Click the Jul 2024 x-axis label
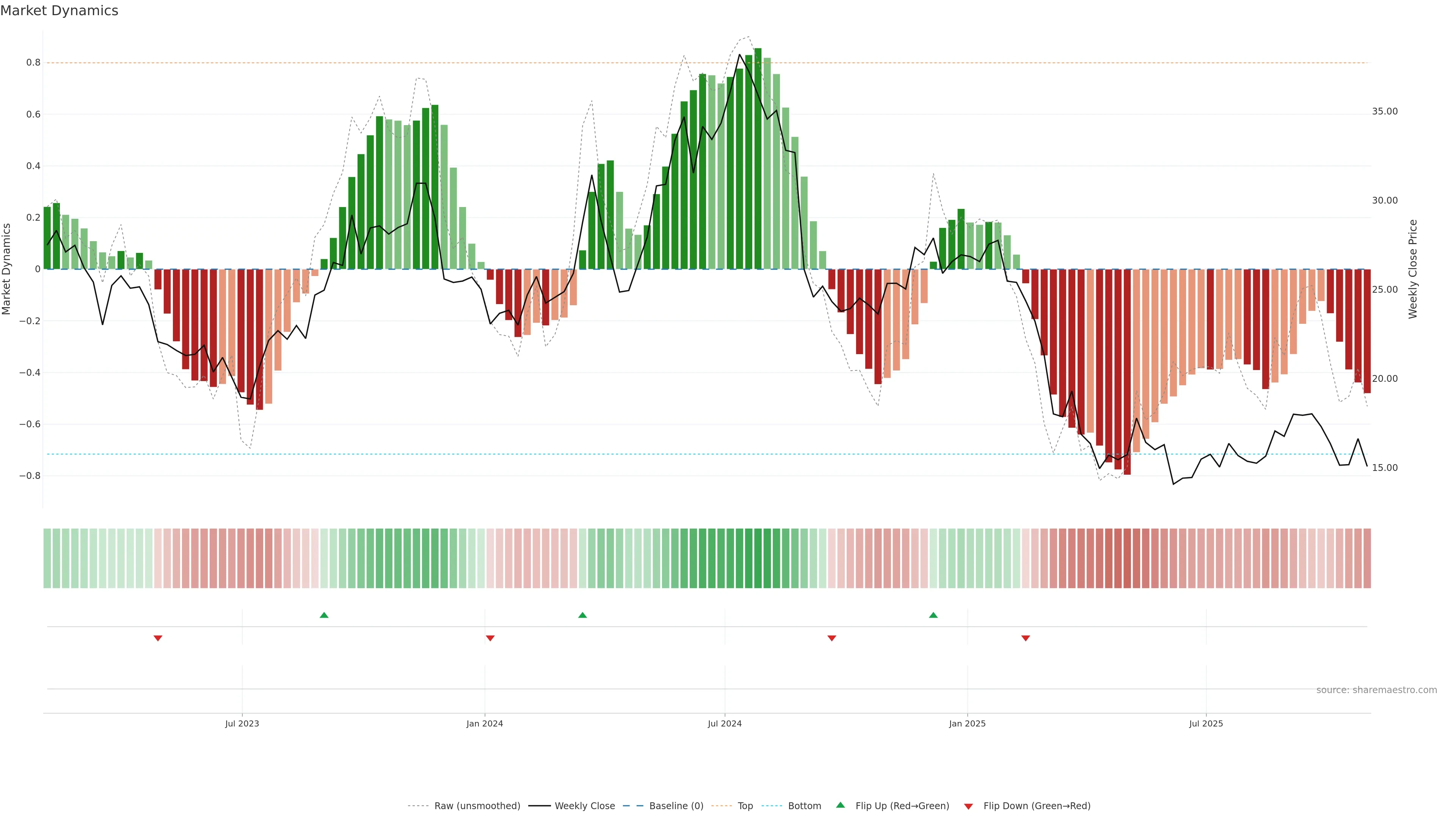This screenshot has width=1456, height=819. 725,723
